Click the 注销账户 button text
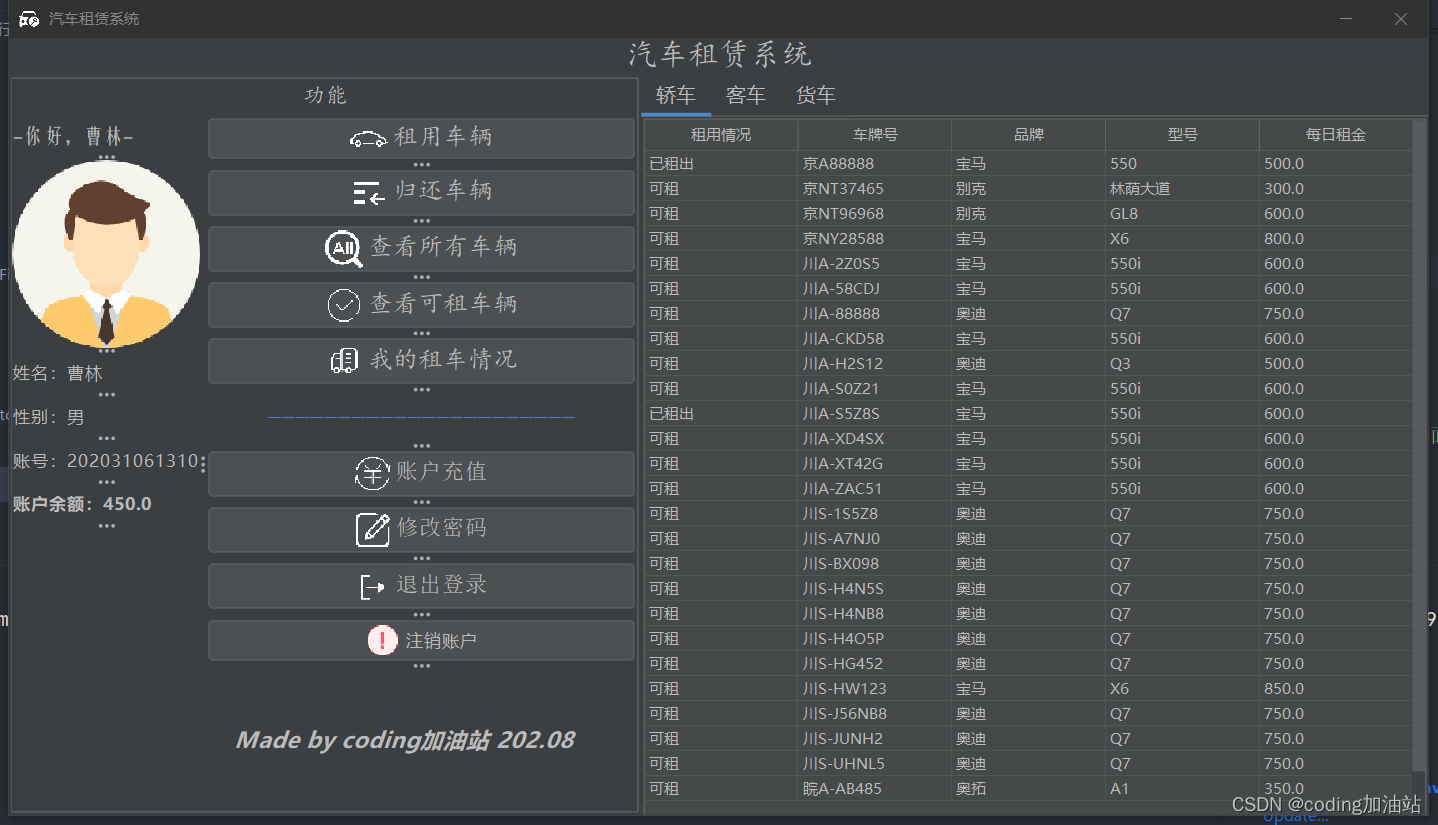The width and height of the screenshot is (1438, 825). pyautogui.click(x=441, y=641)
